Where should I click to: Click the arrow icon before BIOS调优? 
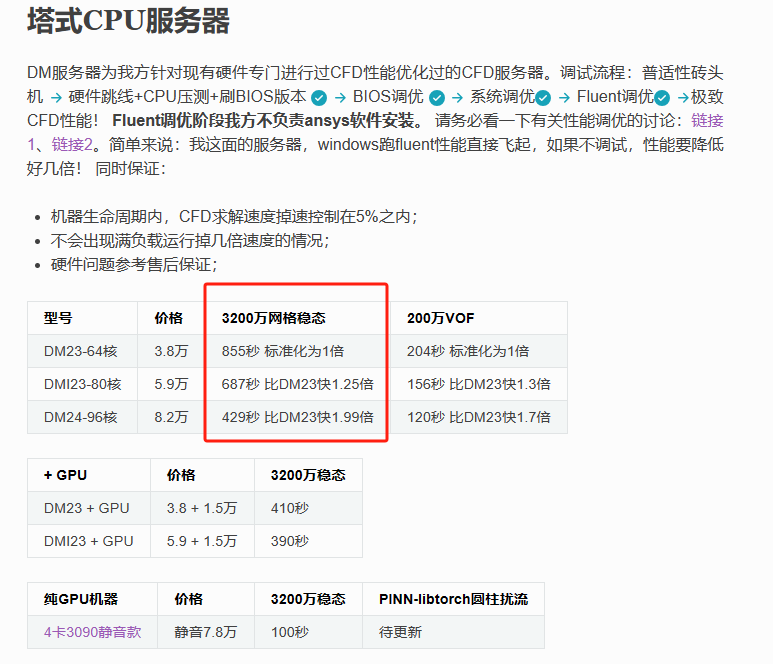click(341, 98)
